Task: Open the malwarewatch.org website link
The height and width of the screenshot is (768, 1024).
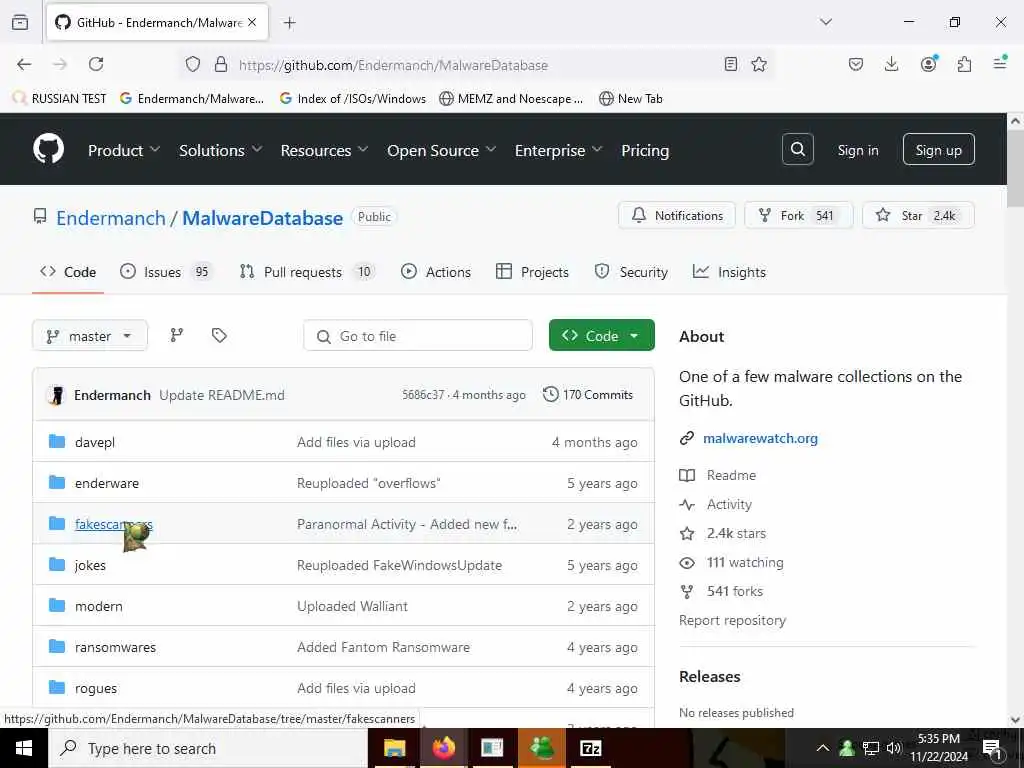Action: (x=760, y=438)
